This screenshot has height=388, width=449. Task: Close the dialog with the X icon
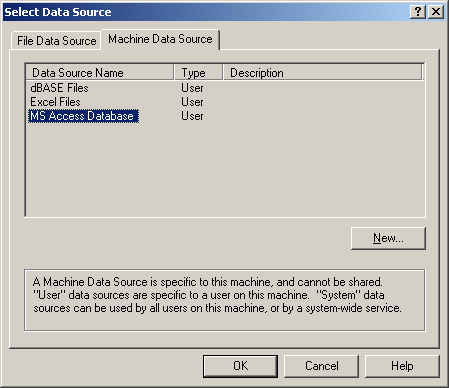pos(436,12)
